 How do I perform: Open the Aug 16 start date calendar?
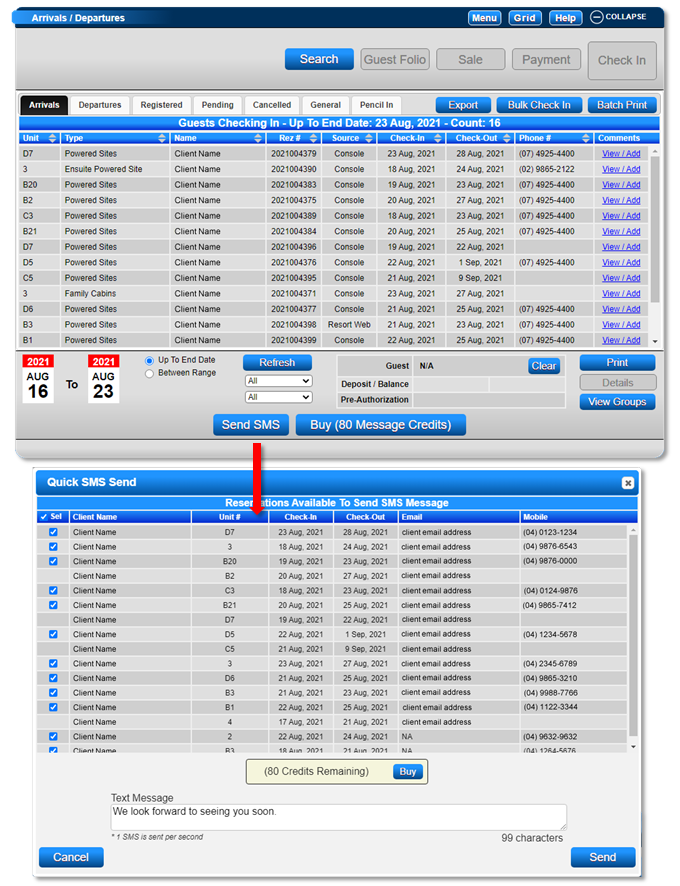click(x=38, y=379)
